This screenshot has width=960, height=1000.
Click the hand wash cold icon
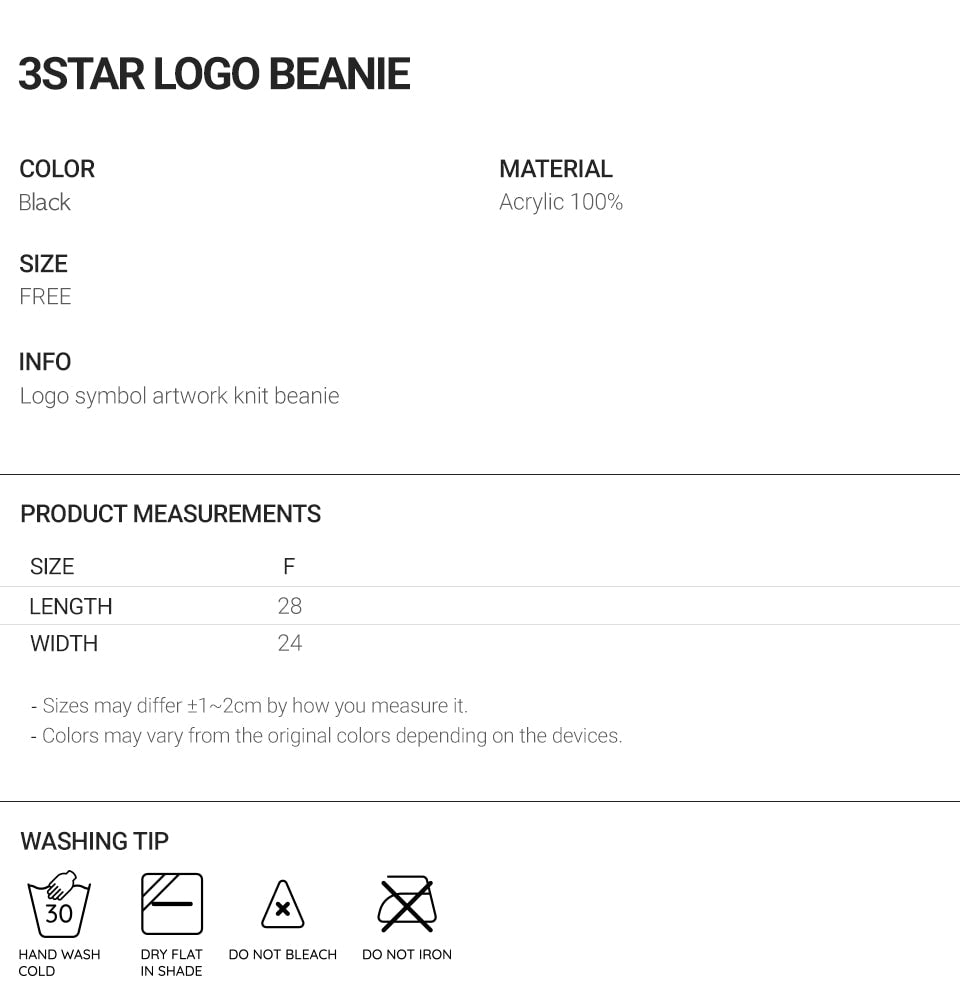coord(59,904)
